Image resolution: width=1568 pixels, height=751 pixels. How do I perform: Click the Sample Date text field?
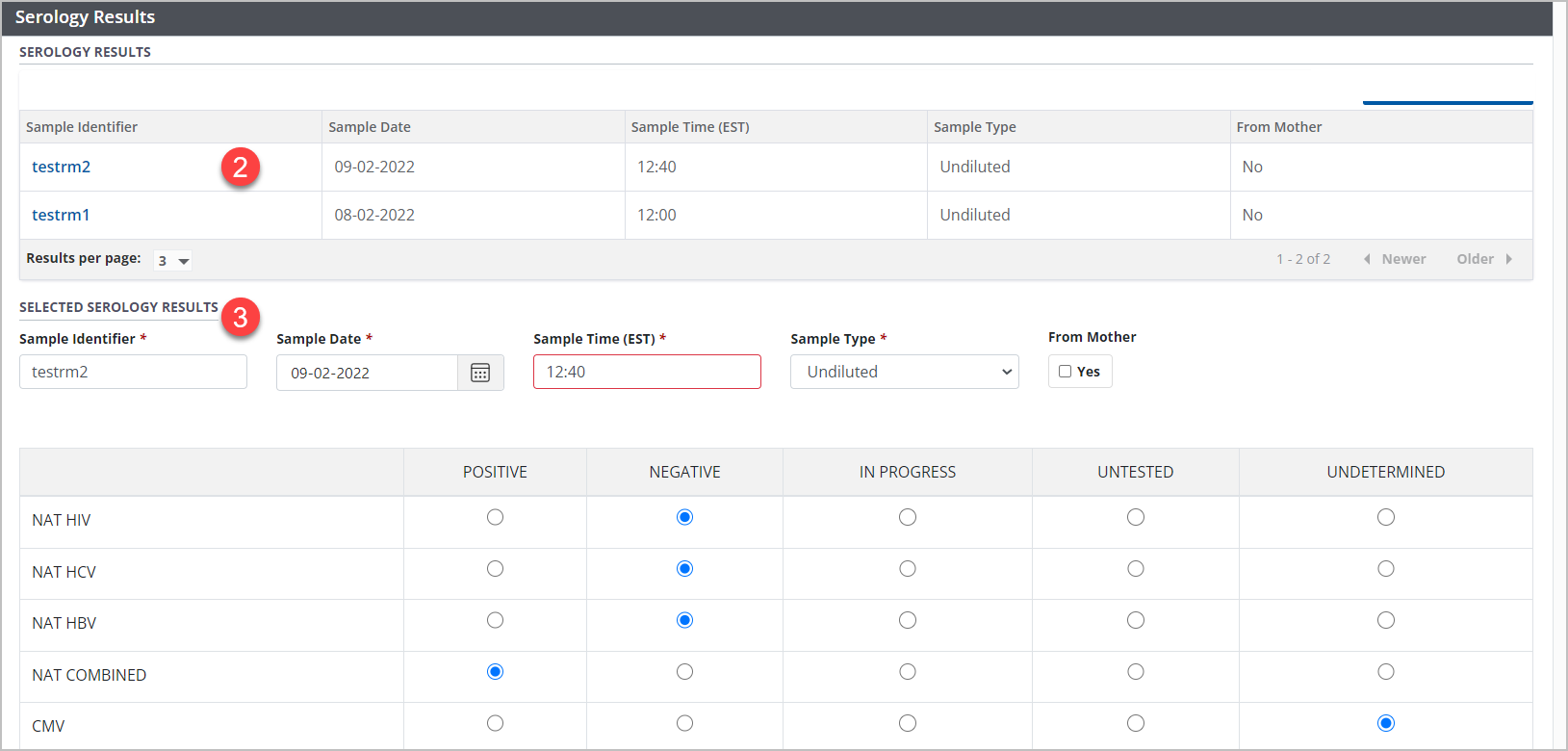pyautogui.click(x=367, y=373)
